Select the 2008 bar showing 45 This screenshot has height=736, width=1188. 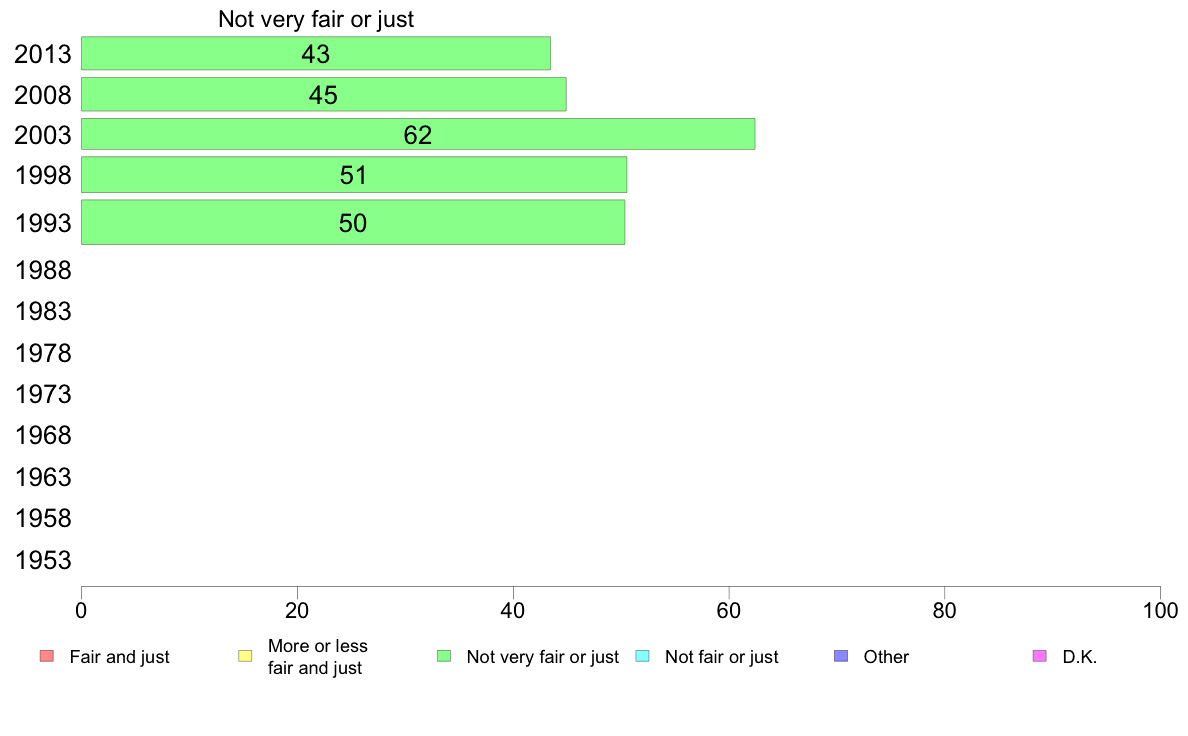pyautogui.click(x=324, y=95)
